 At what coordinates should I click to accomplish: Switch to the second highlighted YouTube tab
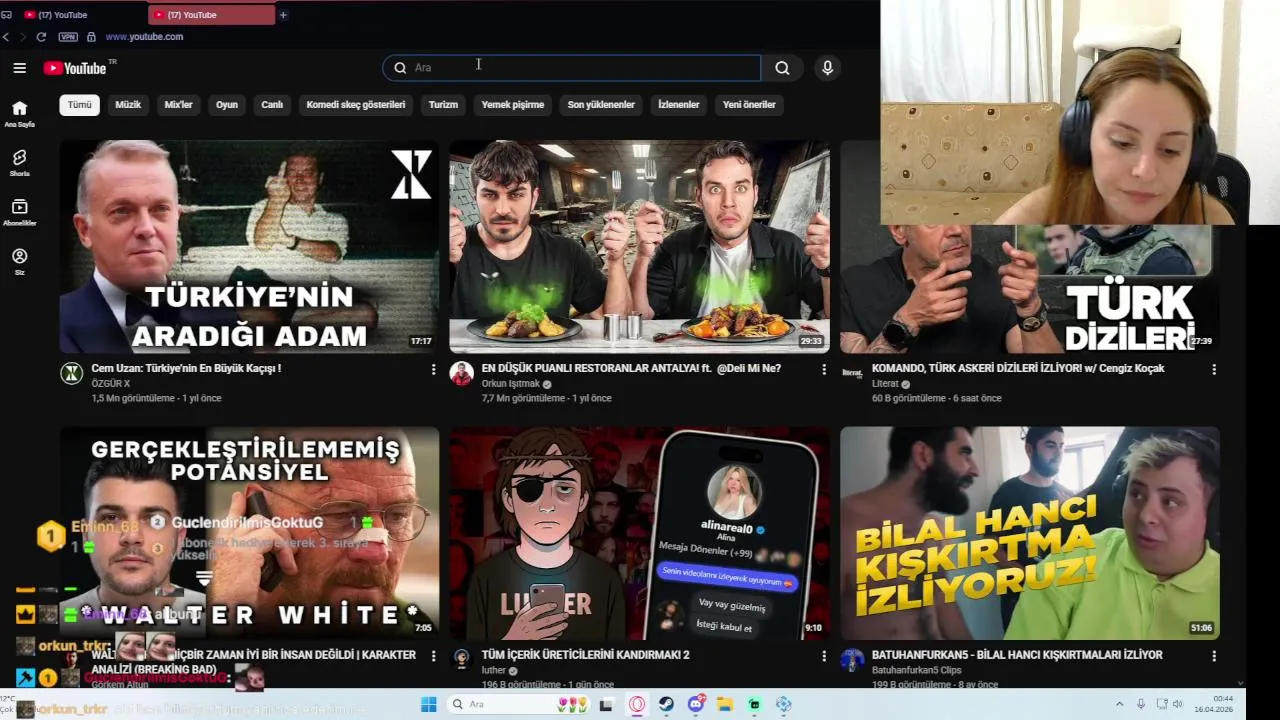(x=211, y=15)
